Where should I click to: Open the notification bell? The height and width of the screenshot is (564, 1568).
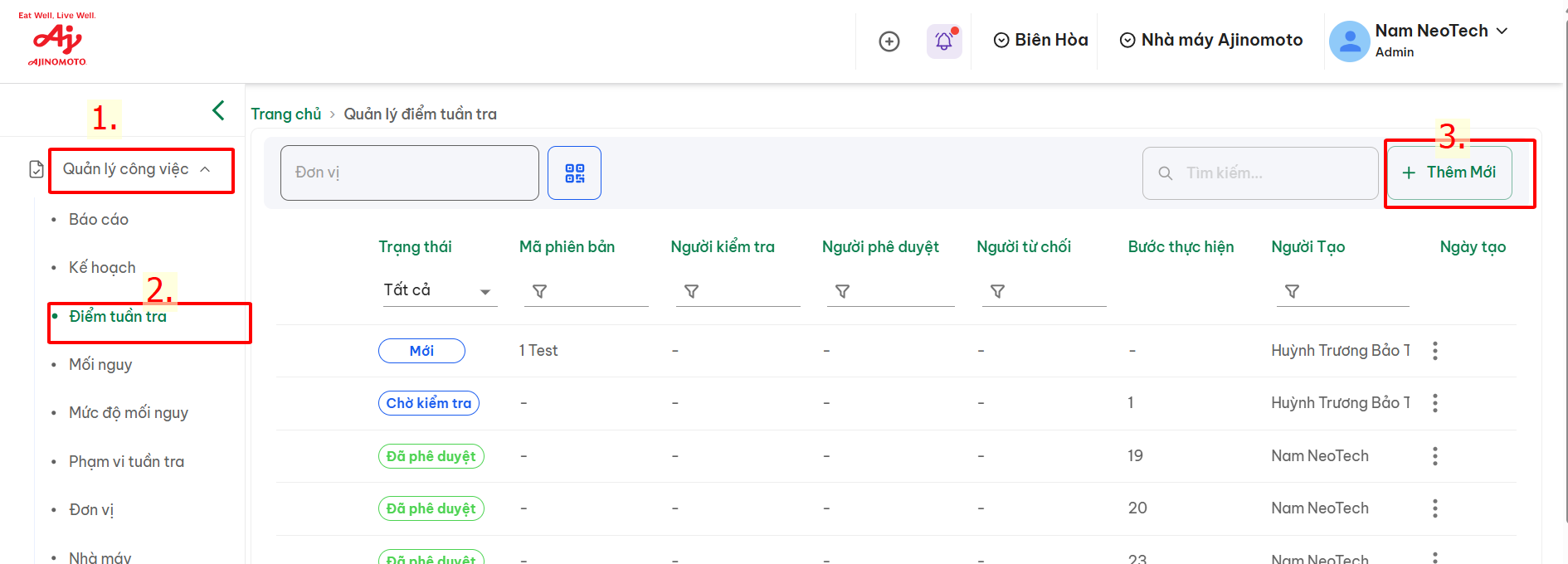[943, 41]
